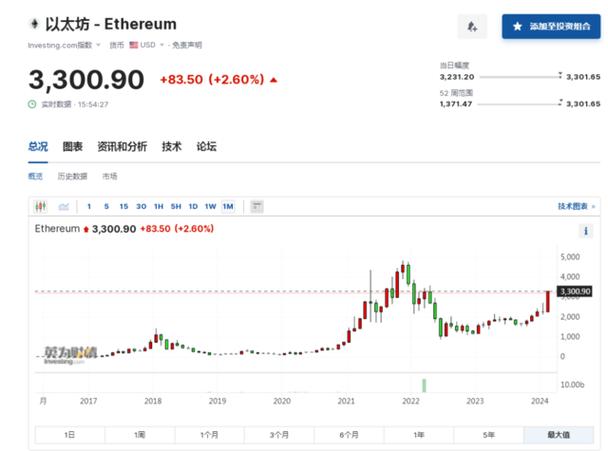Select the 1M chart interval
The image size is (608, 451).
coord(227,207)
